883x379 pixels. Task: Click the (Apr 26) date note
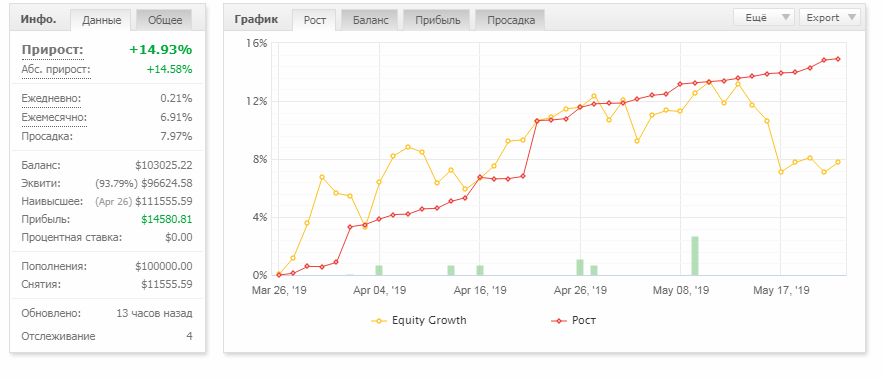(x=113, y=202)
